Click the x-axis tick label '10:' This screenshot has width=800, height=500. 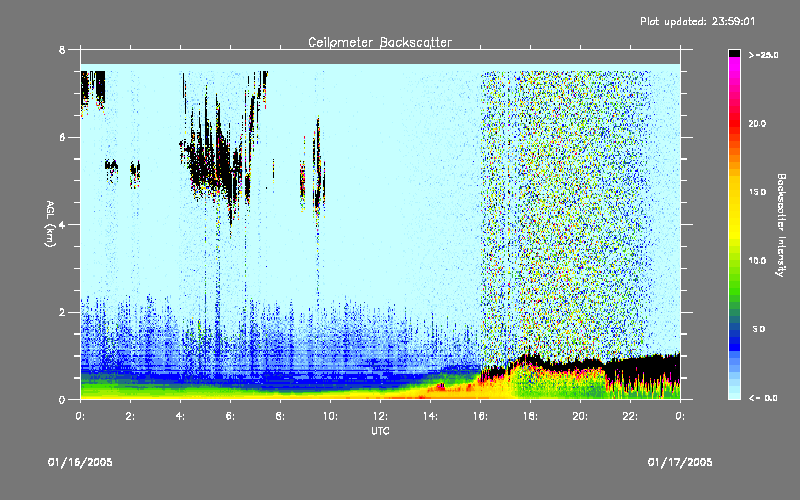[330, 416]
